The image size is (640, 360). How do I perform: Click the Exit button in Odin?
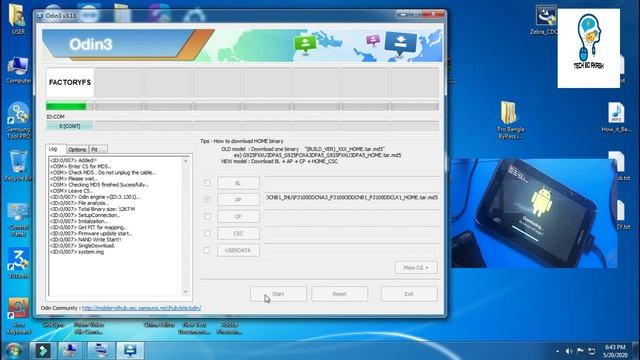coord(409,294)
